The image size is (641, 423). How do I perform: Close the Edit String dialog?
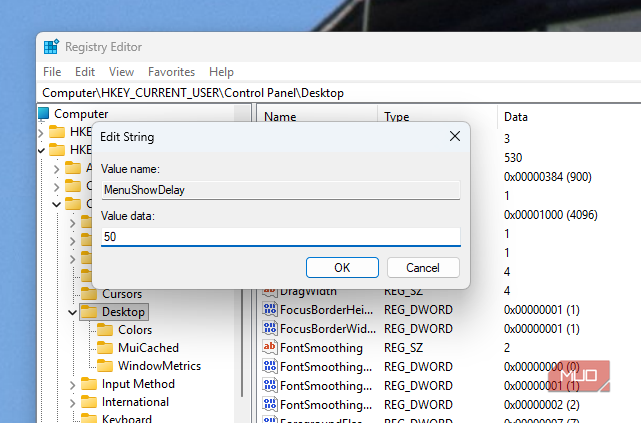[x=455, y=137]
